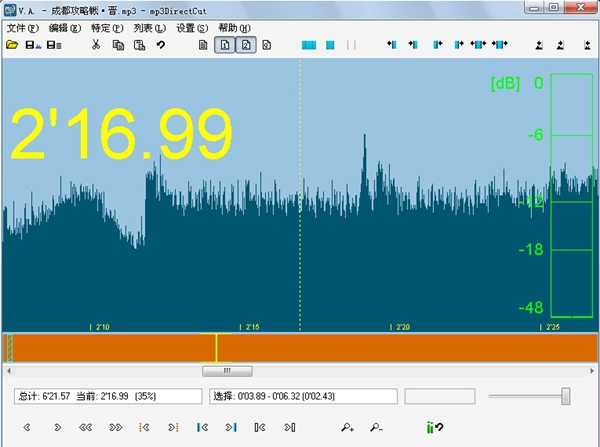Paste using the clipboard icon
The height and width of the screenshot is (447, 600).
[x=139, y=45]
